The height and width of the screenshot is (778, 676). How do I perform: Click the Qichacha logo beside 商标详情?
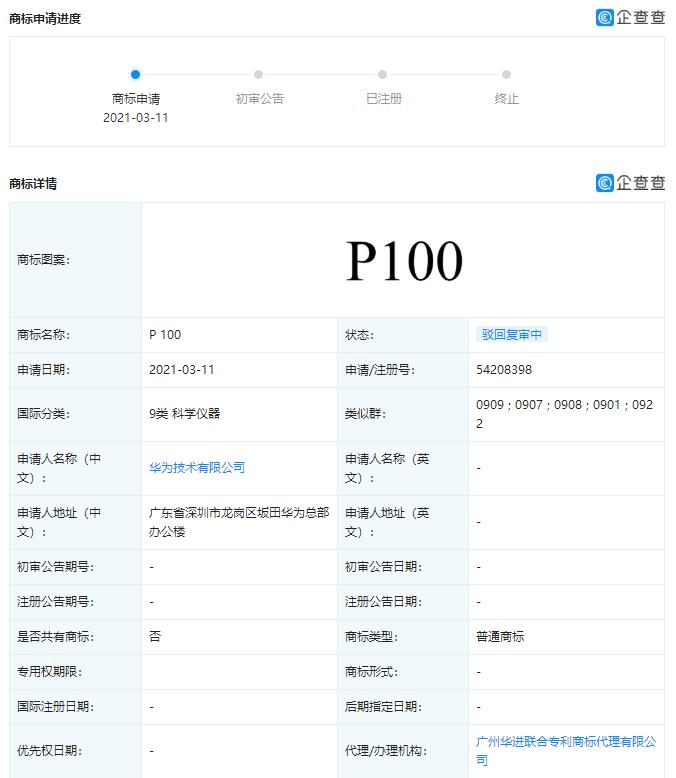pyautogui.click(x=630, y=183)
